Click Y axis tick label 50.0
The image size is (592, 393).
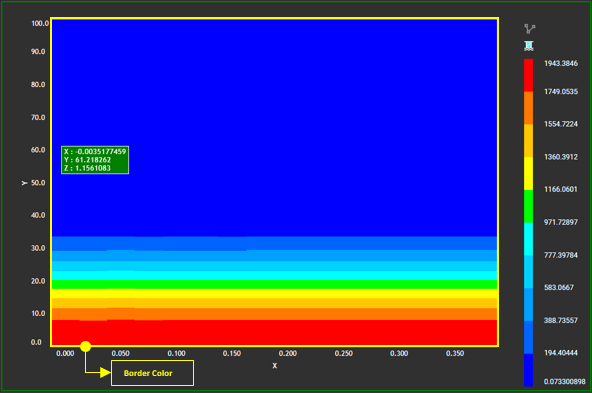coord(38,183)
